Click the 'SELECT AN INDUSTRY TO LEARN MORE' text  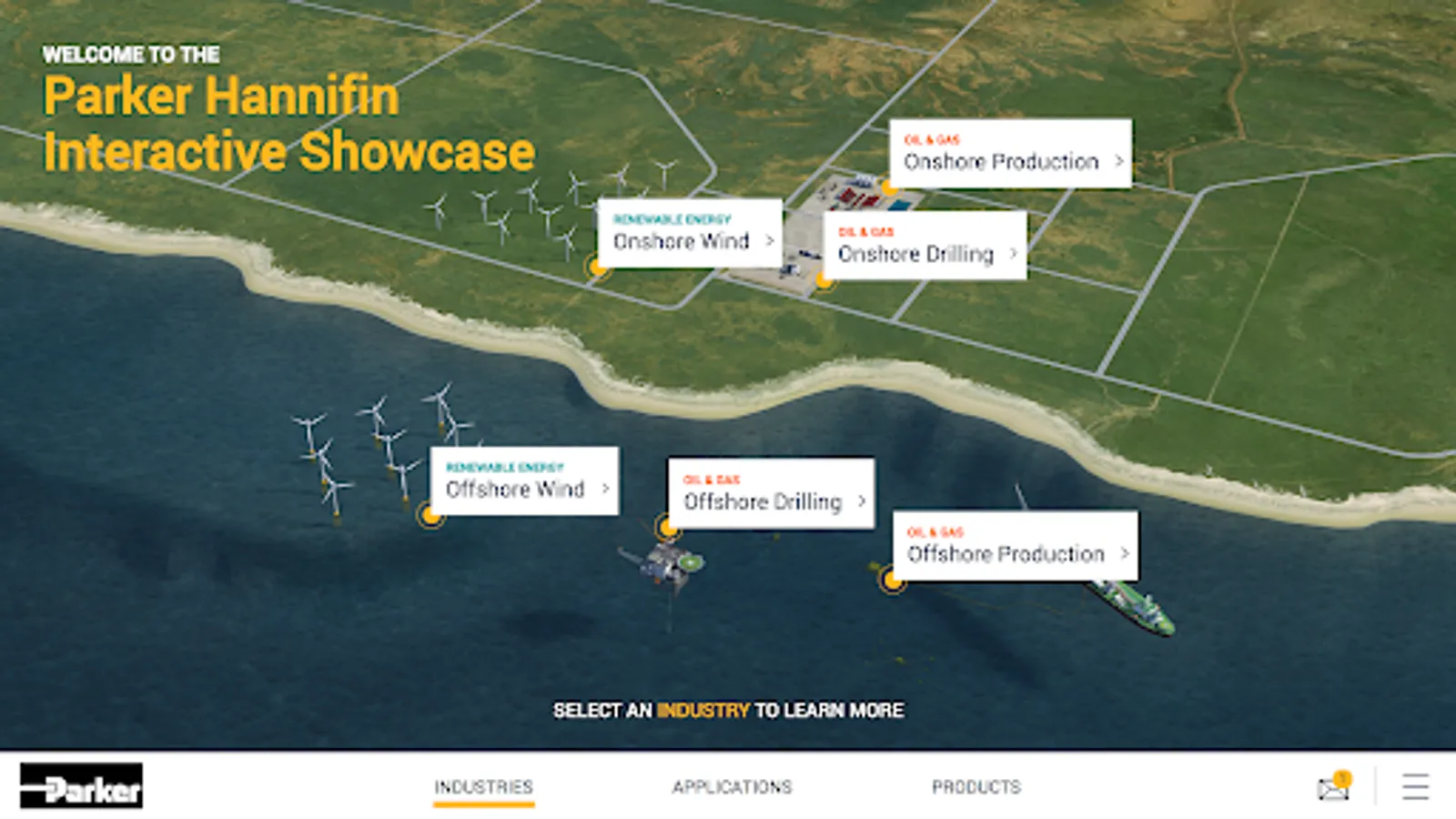click(x=728, y=710)
